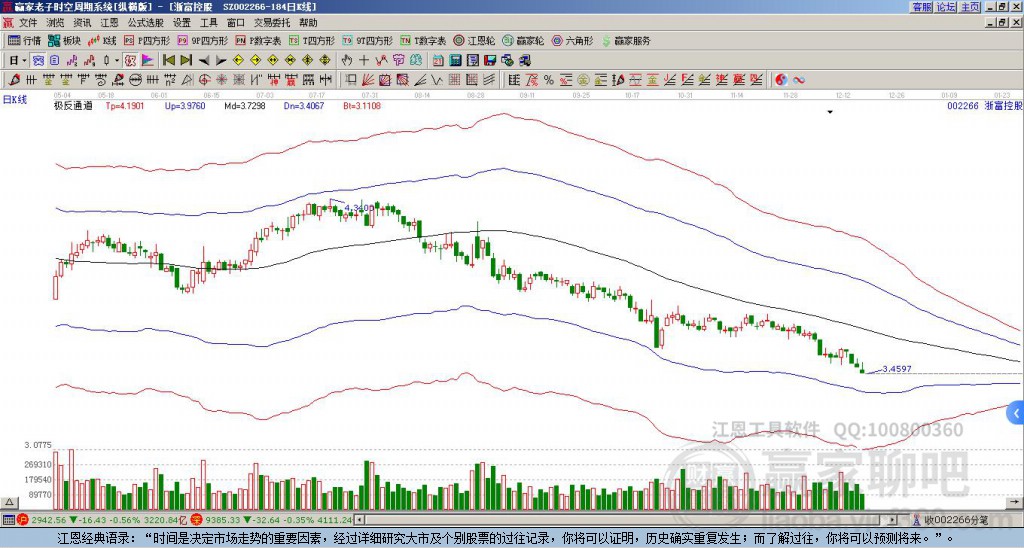1024x548 pixels.
Task: Open the 9T四方形 tool
Action: (368, 40)
